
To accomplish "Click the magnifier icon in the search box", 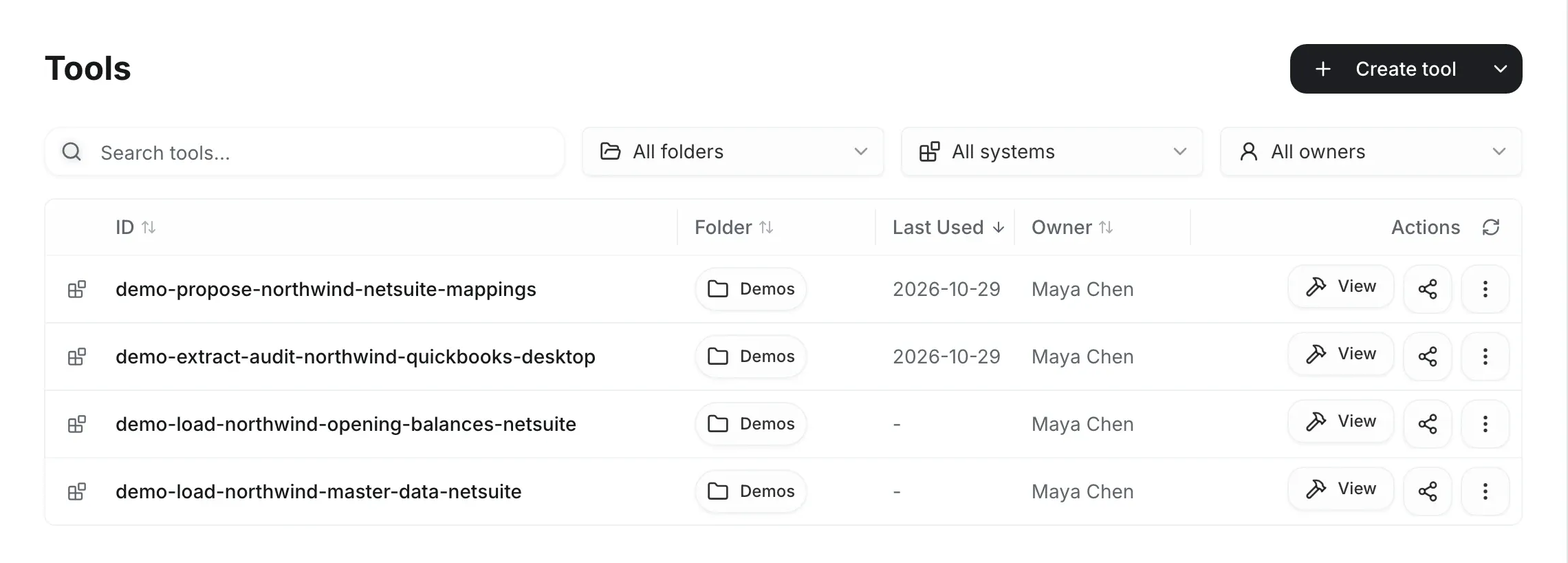I will click(x=72, y=151).
